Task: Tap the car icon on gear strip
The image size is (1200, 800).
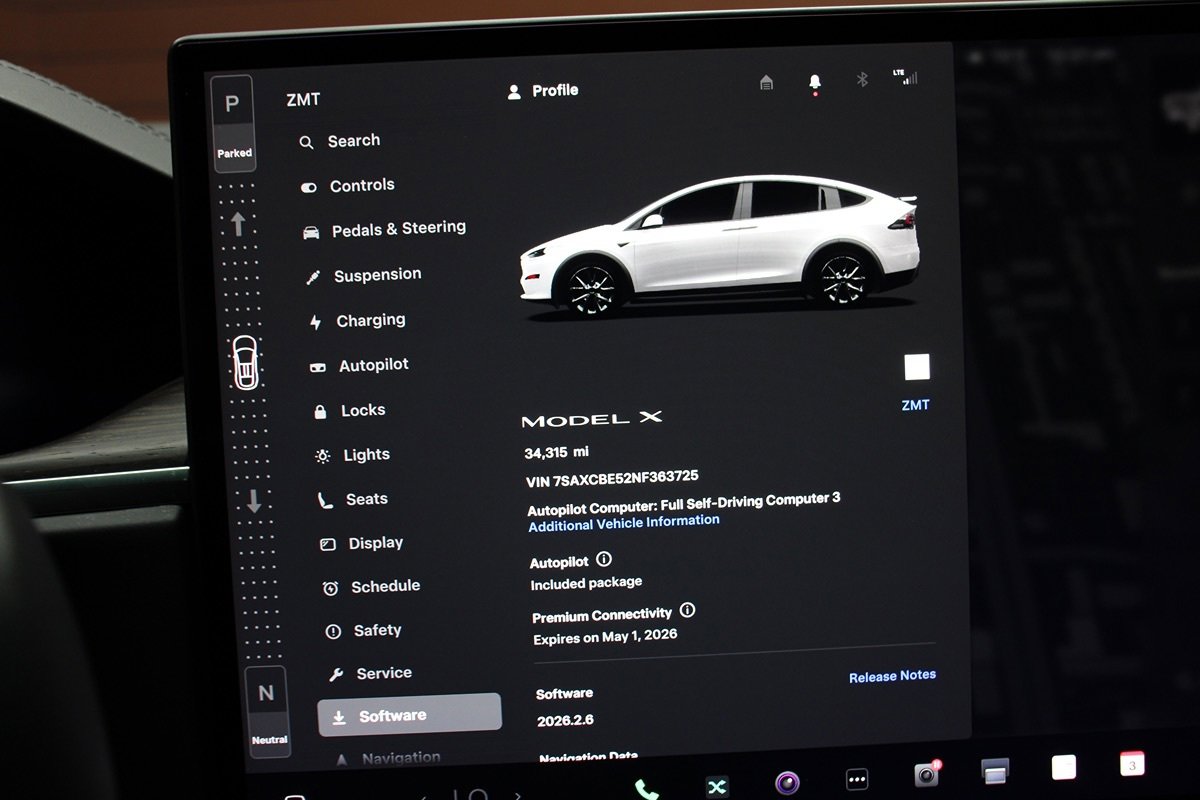Action: tap(245, 362)
